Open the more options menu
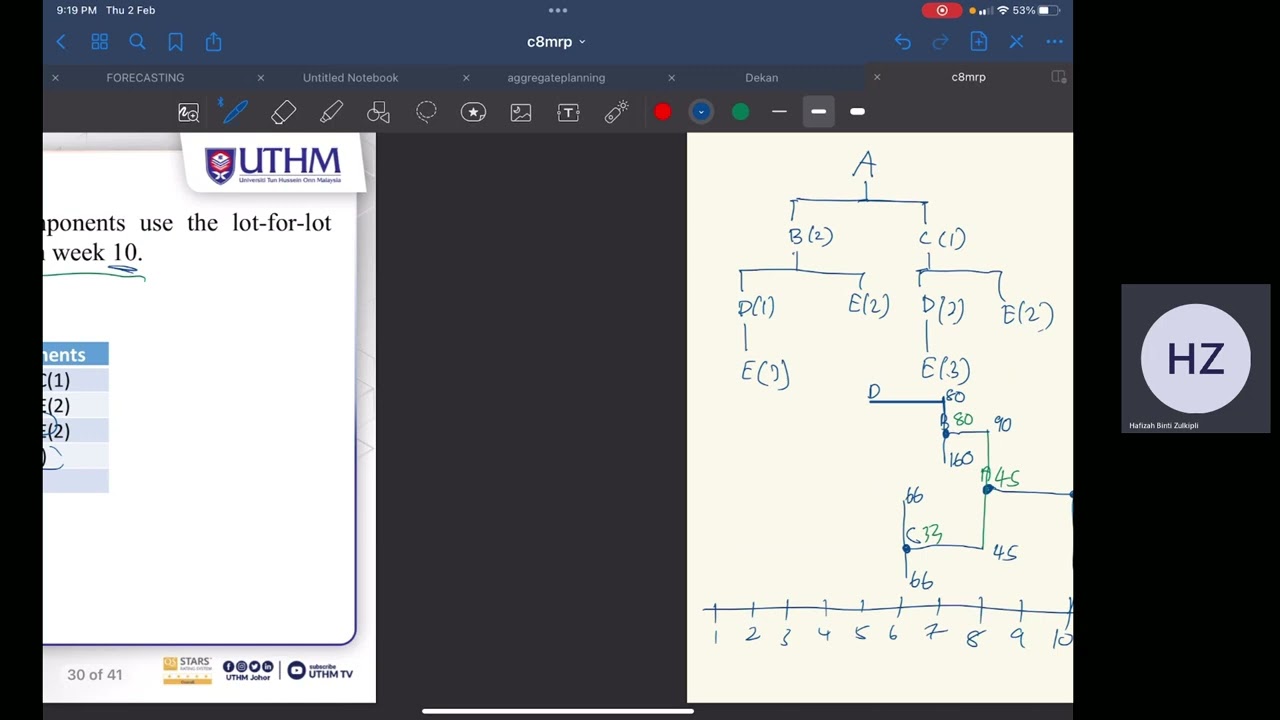This screenshot has width=1280, height=720. [1054, 42]
